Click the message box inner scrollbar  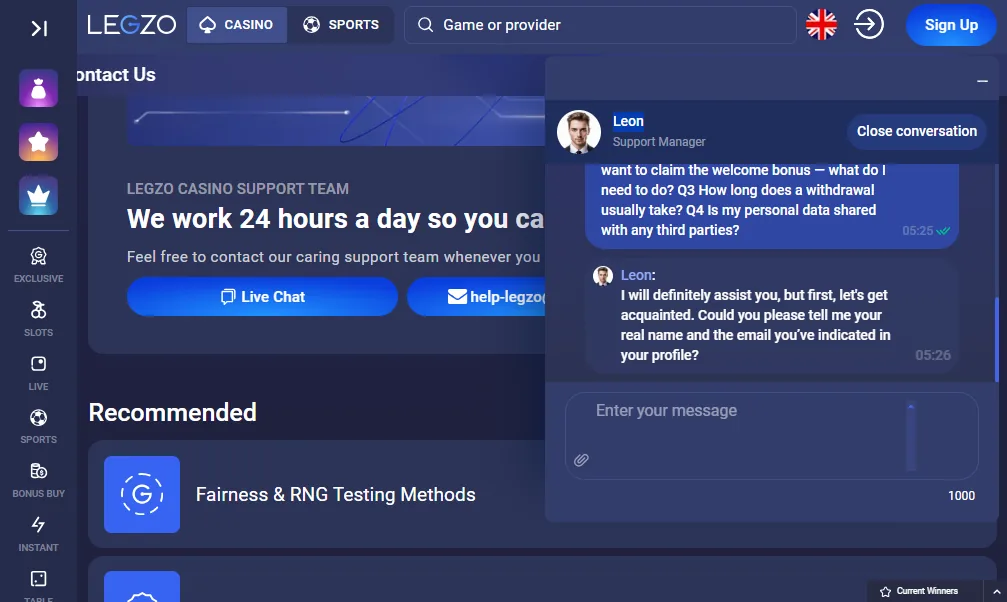[x=911, y=436]
